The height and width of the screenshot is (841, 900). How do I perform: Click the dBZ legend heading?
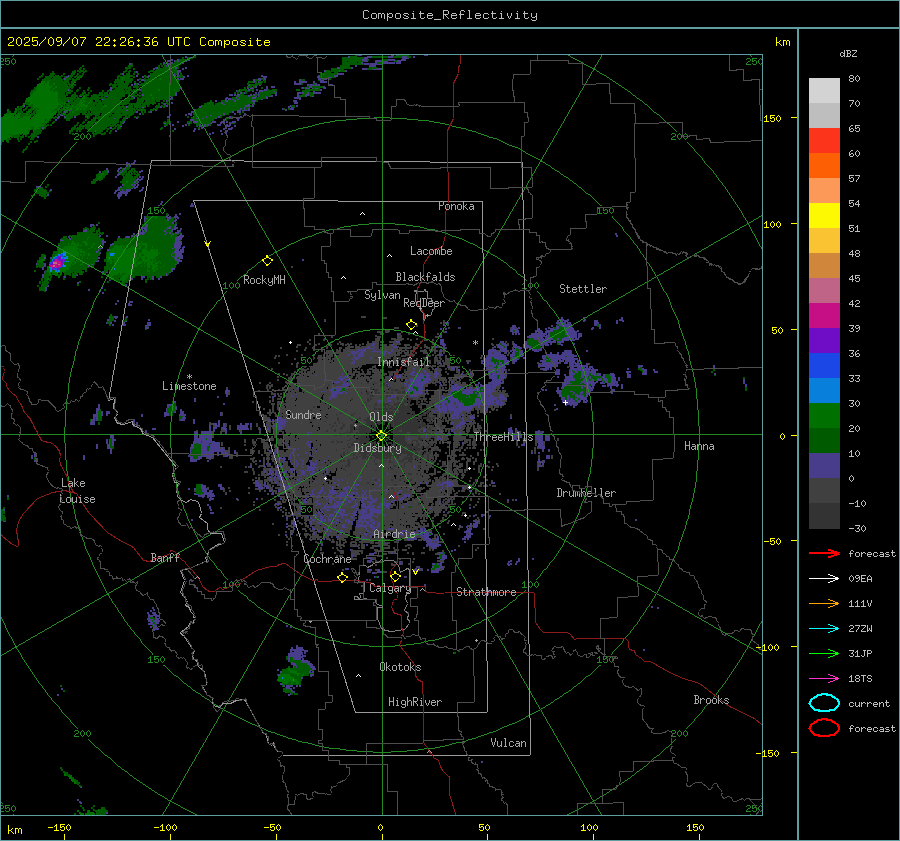tap(848, 53)
